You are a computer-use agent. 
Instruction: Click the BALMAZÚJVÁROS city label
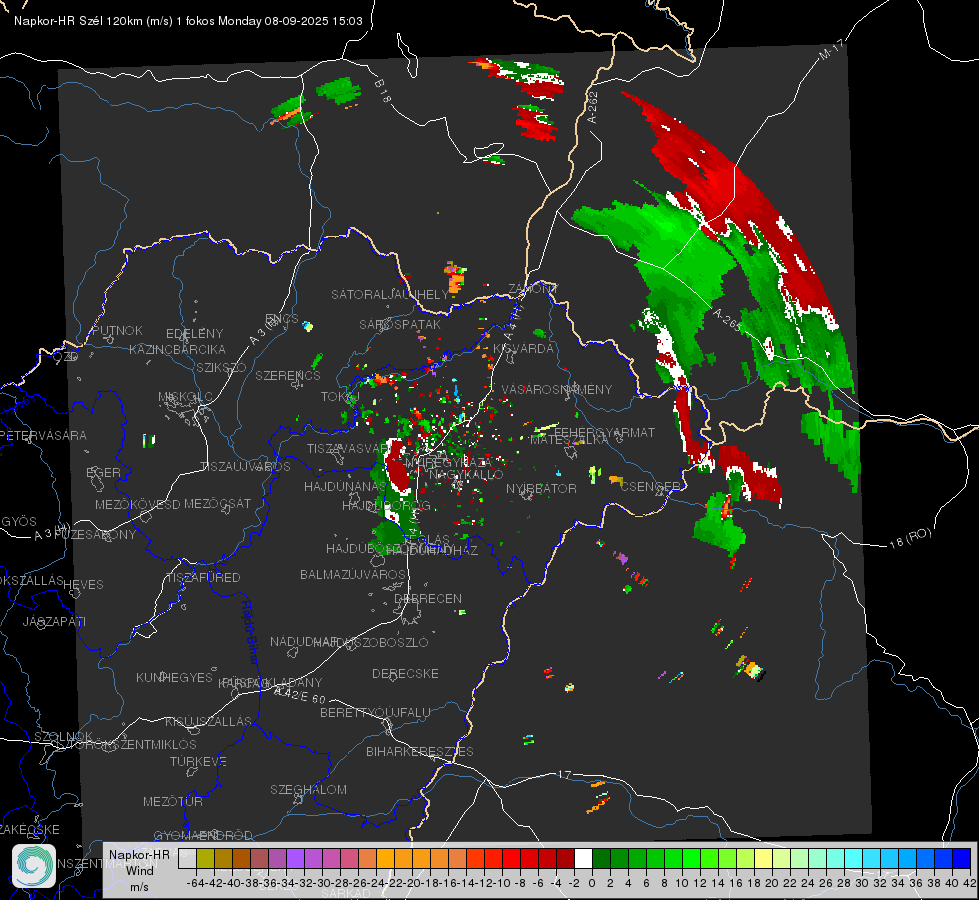click(x=353, y=574)
